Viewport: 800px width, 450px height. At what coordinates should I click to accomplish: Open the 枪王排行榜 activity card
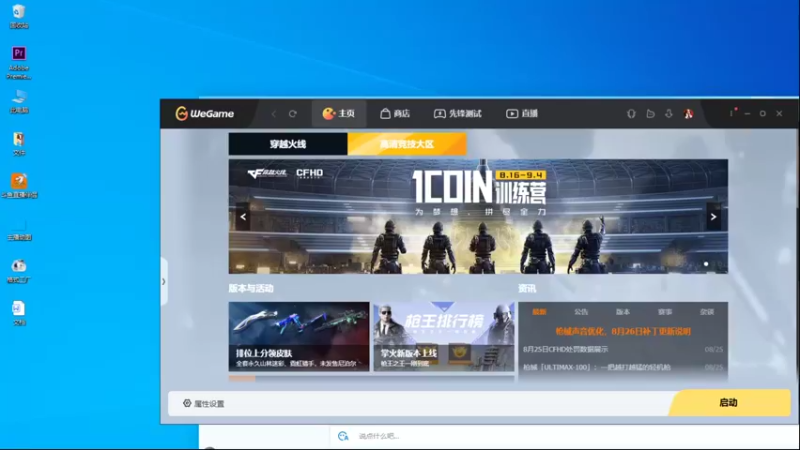[x=444, y=336]
